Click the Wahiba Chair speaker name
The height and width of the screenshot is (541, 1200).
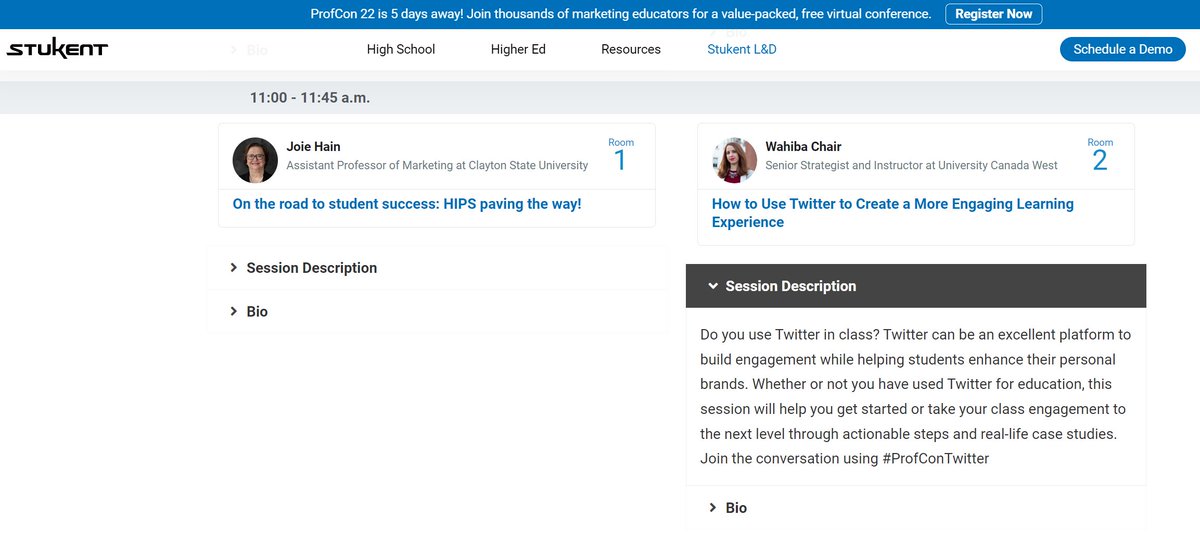[x=804, y=147]
